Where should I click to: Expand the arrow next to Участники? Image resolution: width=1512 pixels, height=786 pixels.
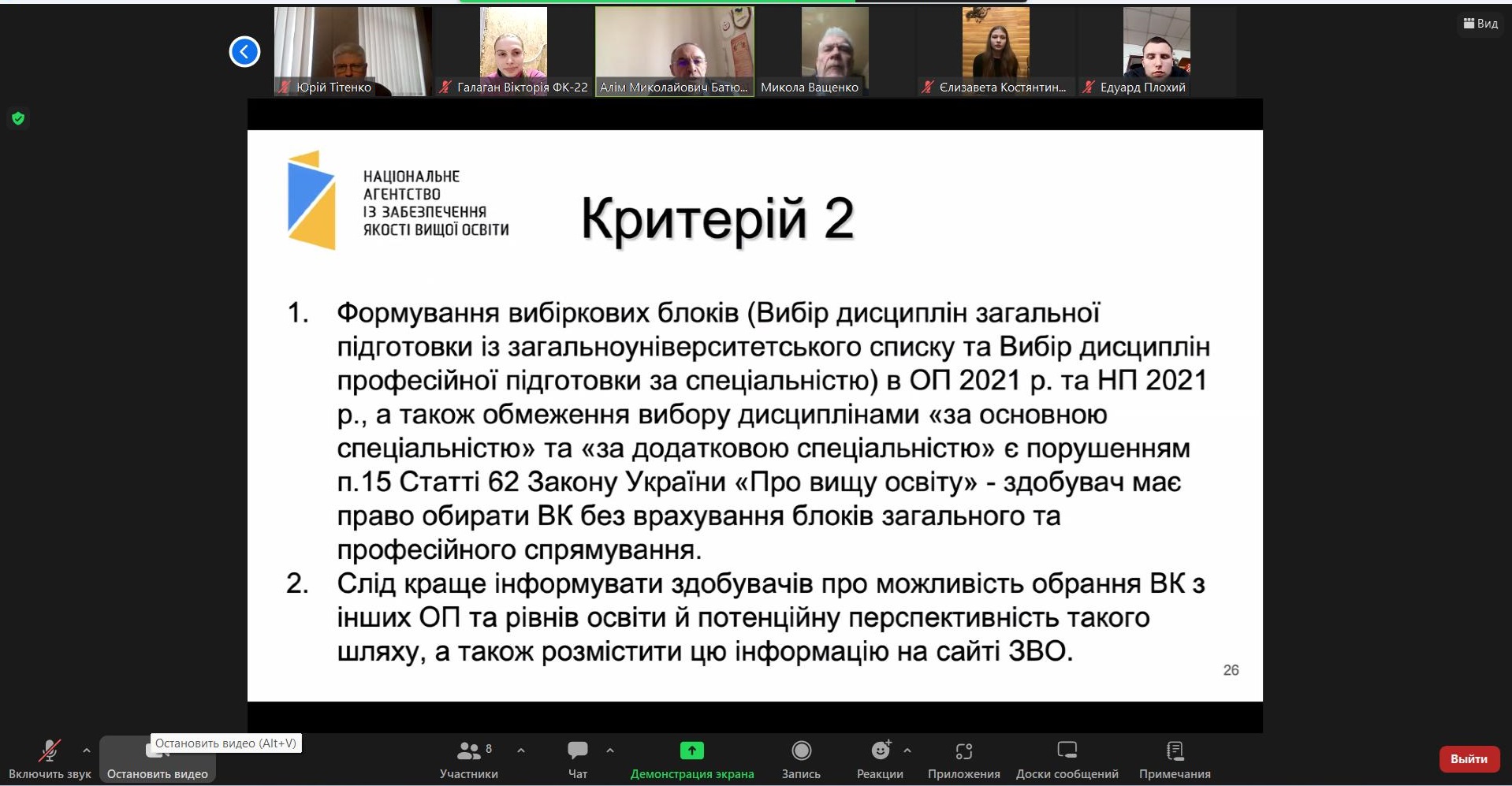coord(521,751)
